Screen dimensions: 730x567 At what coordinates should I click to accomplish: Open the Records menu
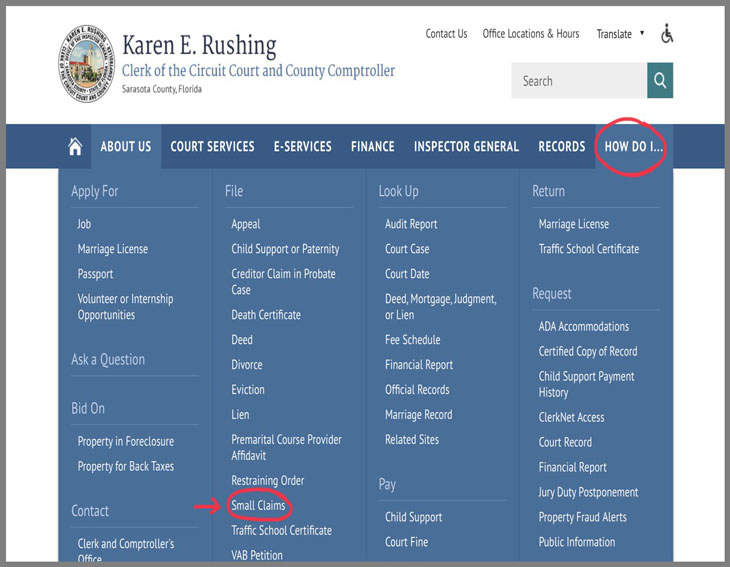click(561, 146)
